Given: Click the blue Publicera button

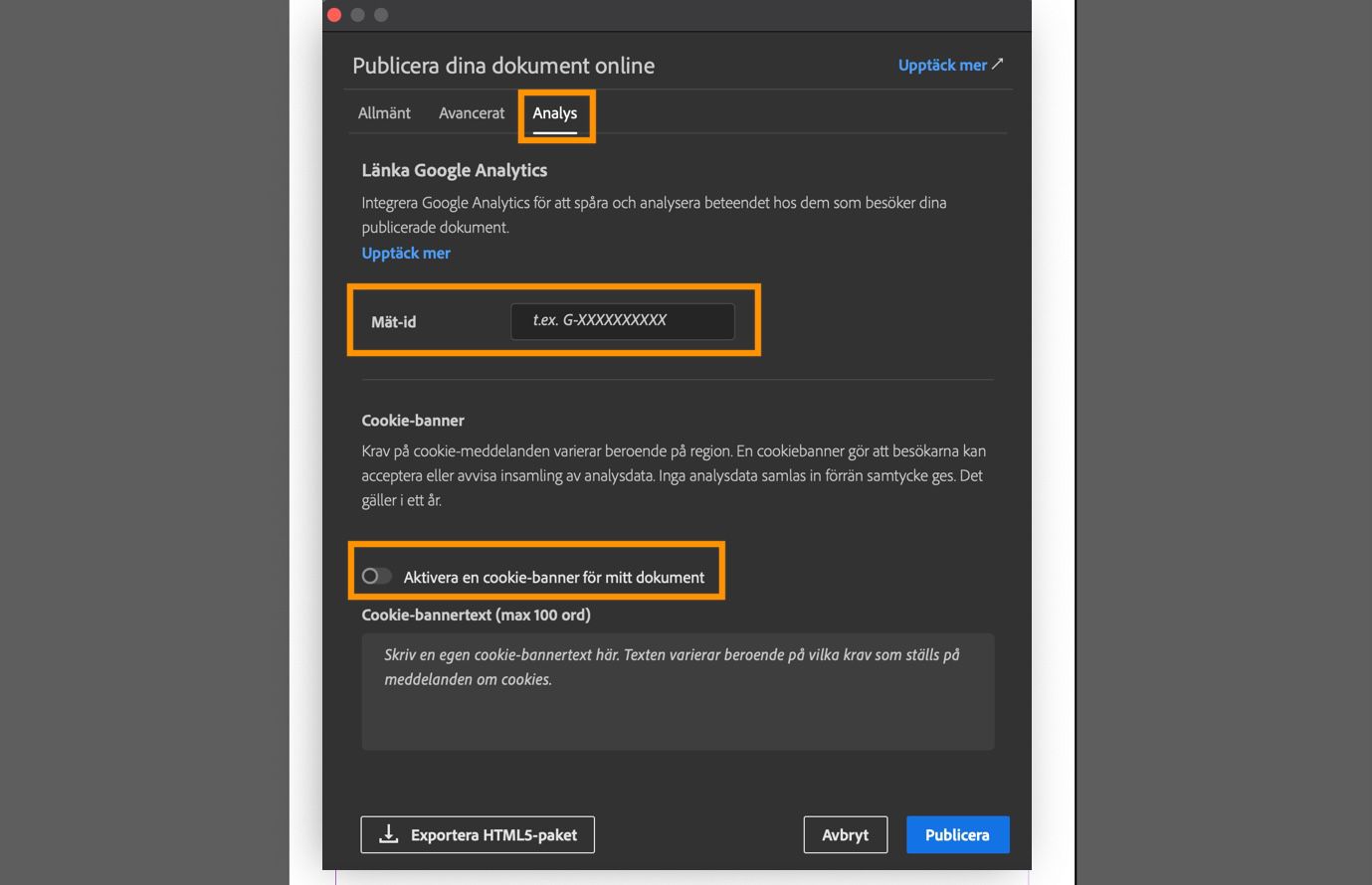Looking at the screenshot, I should (x=957, y=835).
